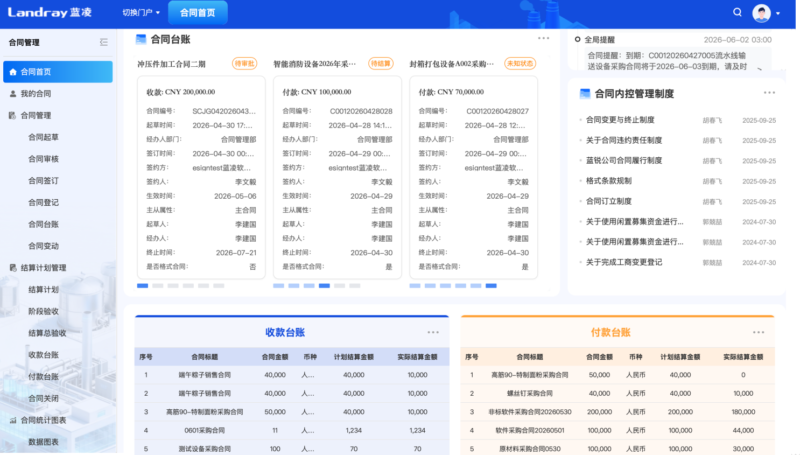Click the 合同内控管理制度 title icon

pos(585,93)
